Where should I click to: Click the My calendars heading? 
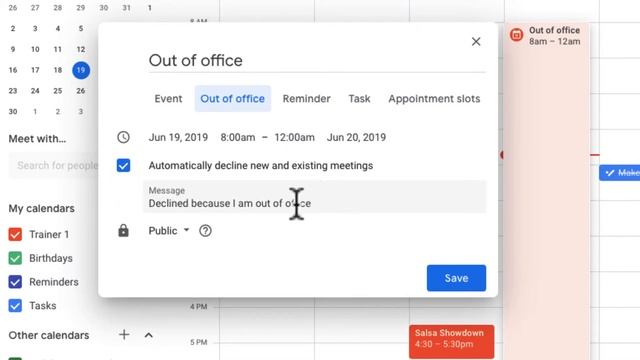tap(42, 208)
